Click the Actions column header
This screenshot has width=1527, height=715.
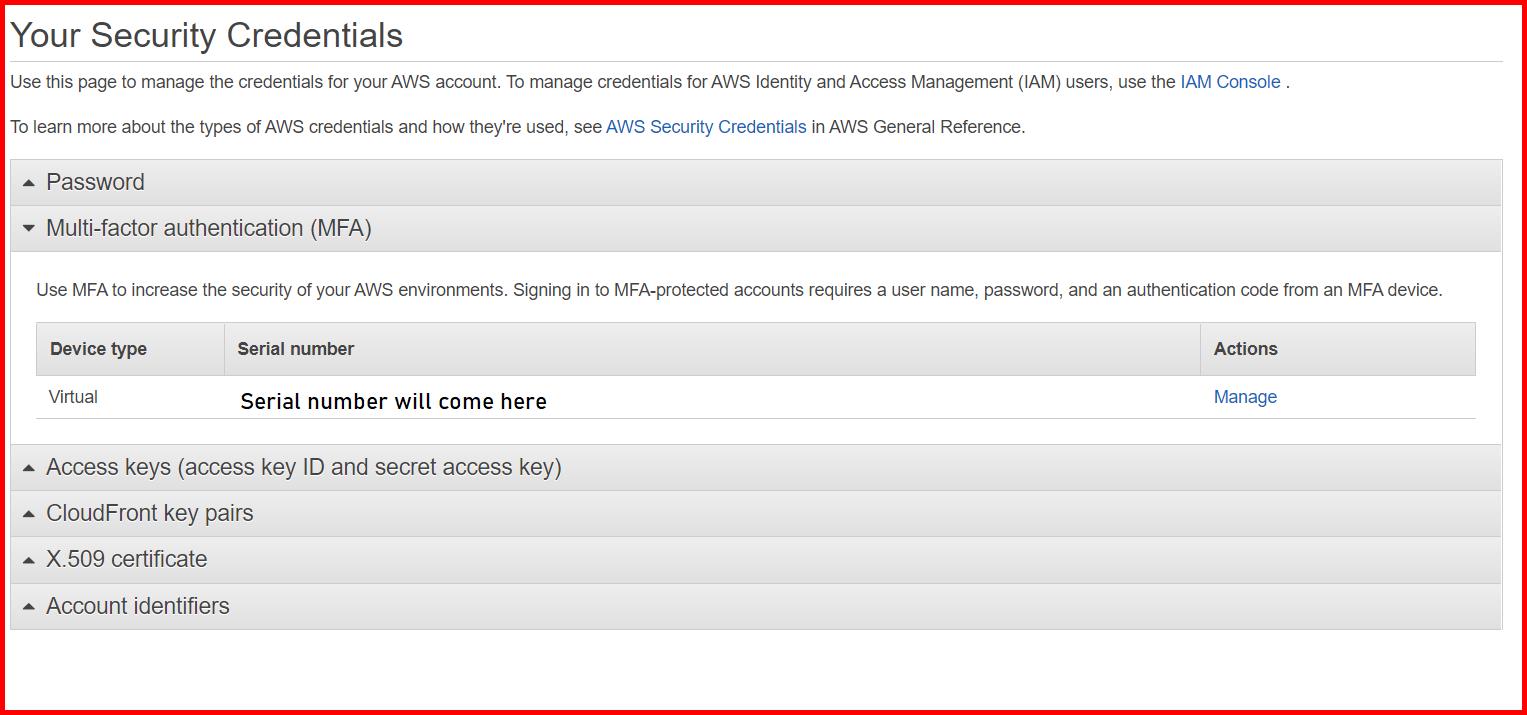pos(1245,348)
